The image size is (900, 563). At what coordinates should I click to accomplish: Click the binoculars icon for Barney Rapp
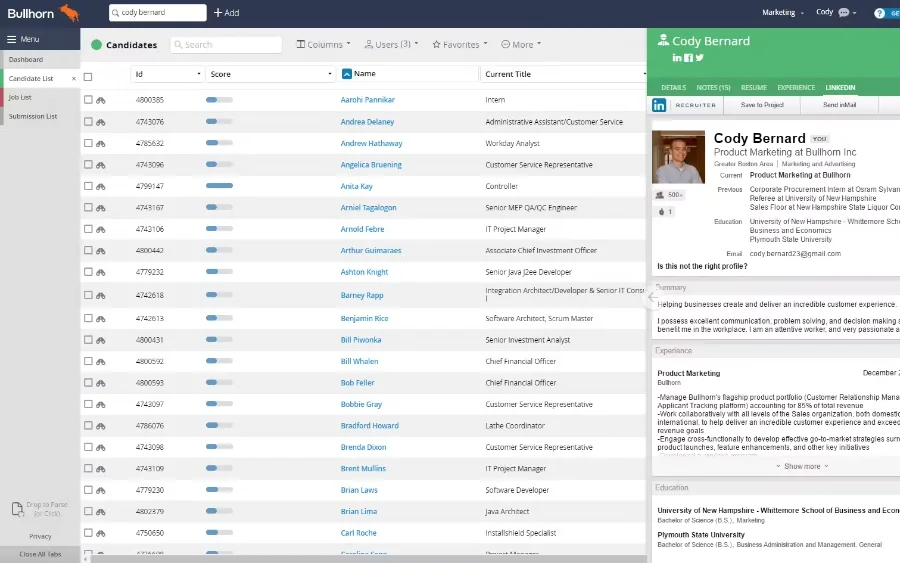pyautogui.click(x=101, y=295)
